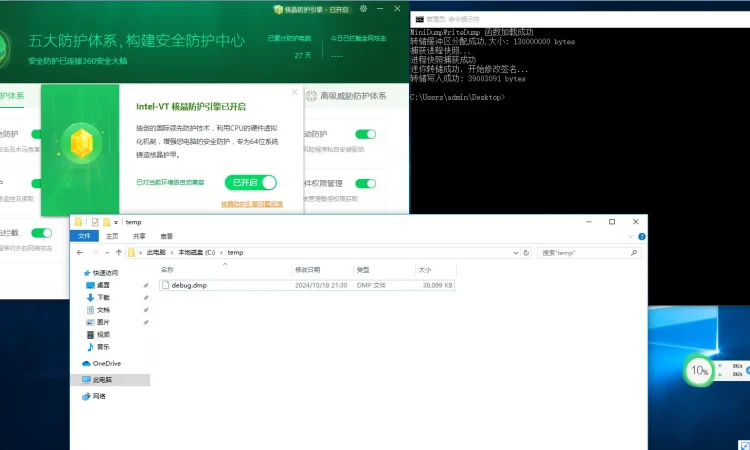The width and height of the screenshot is (750, 450).
Task: Click 此电脑 in address breadcrumb
Action: 156,252
